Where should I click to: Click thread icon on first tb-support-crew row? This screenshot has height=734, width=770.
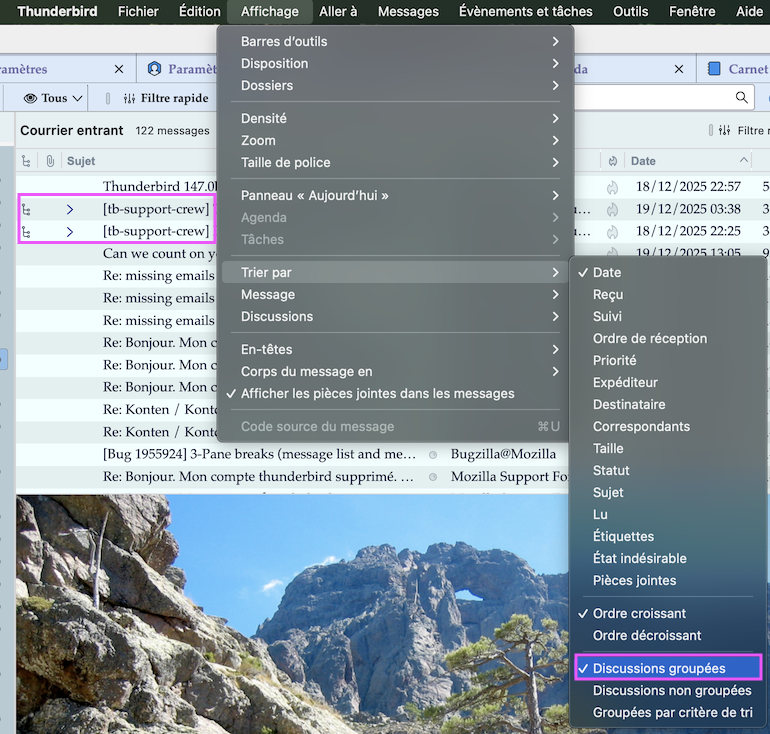(27, 209)
